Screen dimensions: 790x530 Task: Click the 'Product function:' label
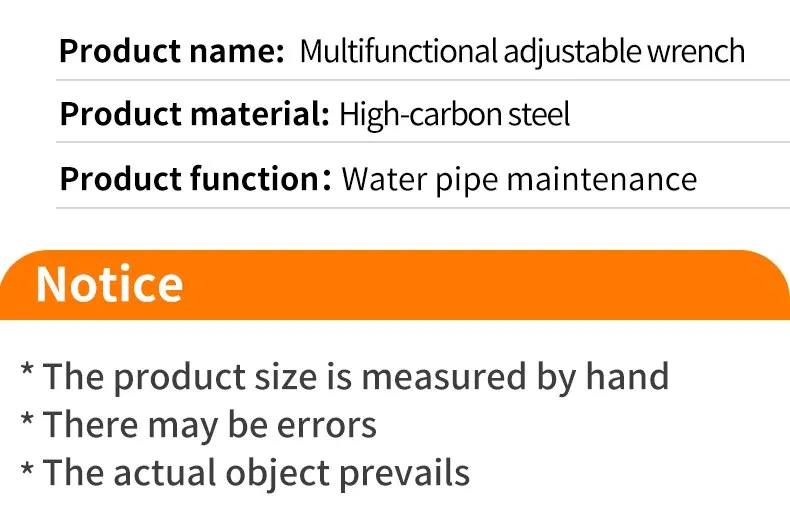[x=196, y=179]
